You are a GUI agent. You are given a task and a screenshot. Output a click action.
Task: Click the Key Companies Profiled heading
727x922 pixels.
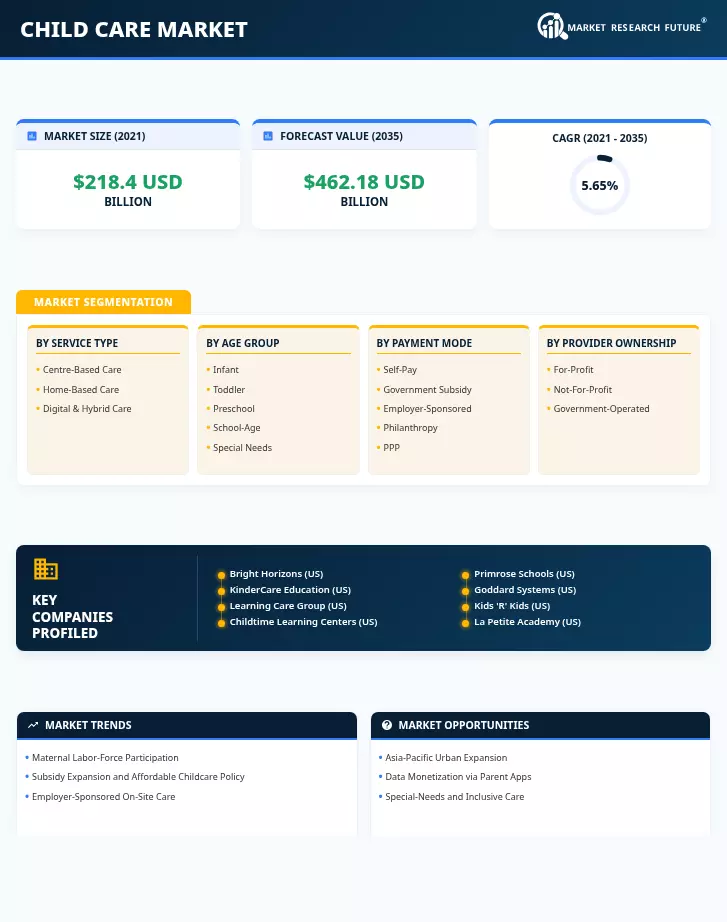(72, 617)
